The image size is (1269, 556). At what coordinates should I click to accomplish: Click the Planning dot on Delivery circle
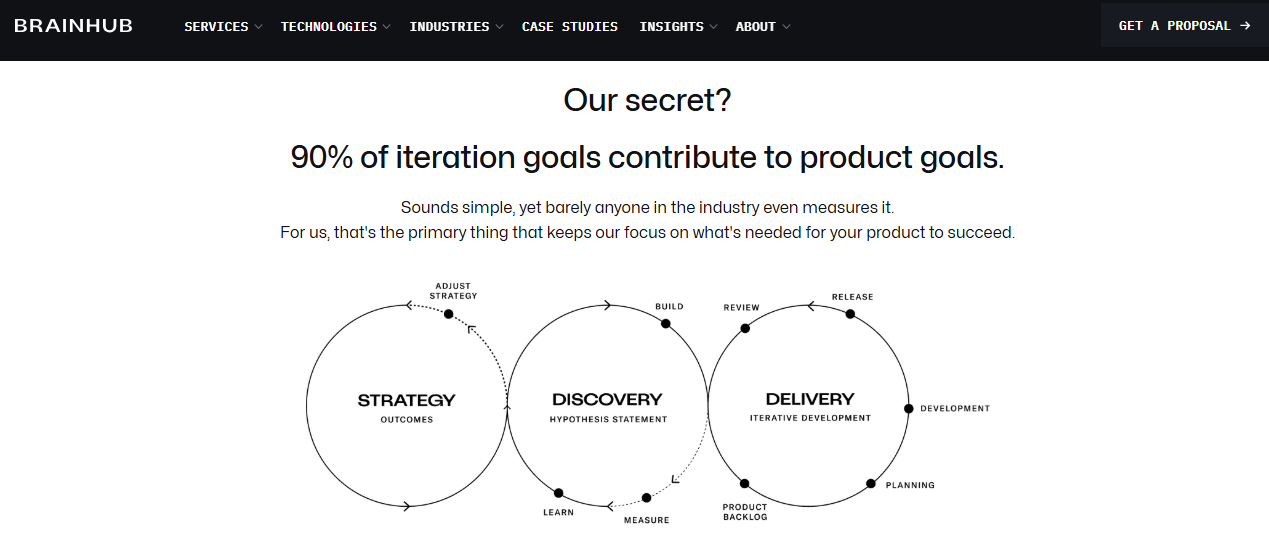(x=870, y=484)
